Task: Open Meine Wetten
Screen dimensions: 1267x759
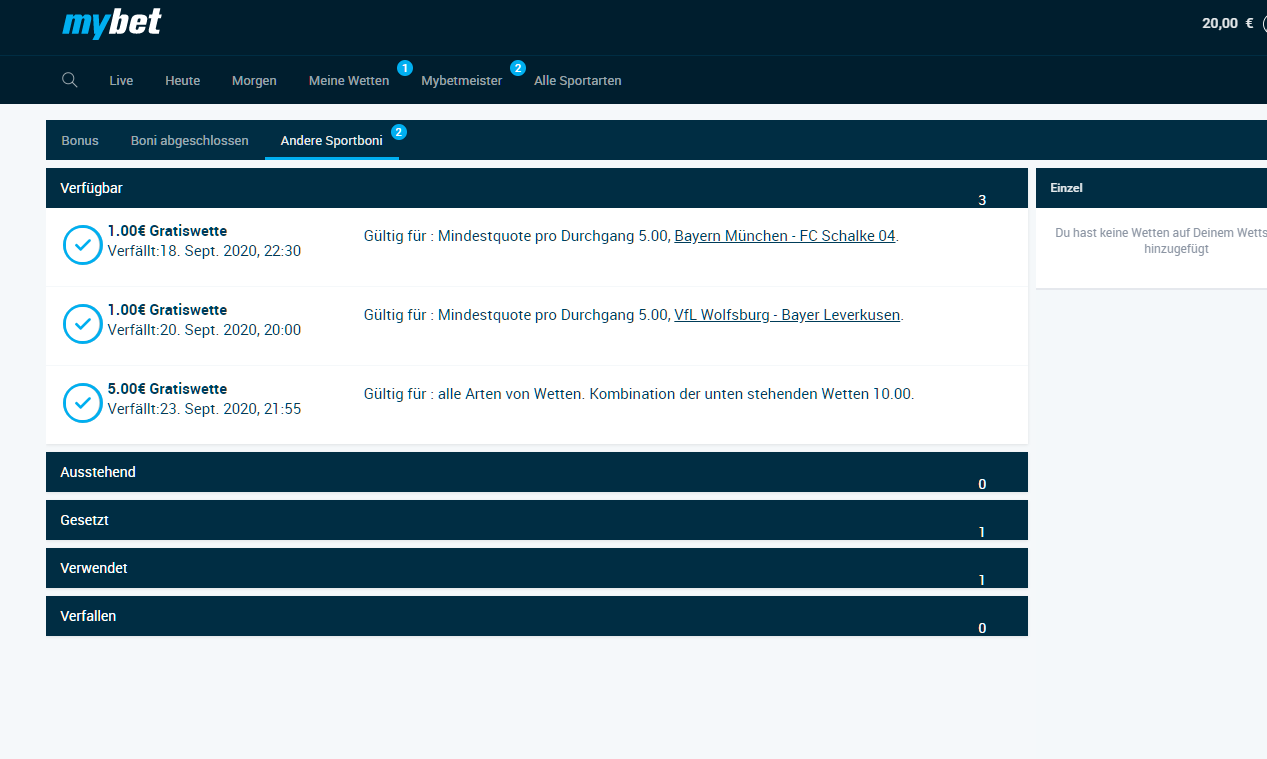Action: 349,81
